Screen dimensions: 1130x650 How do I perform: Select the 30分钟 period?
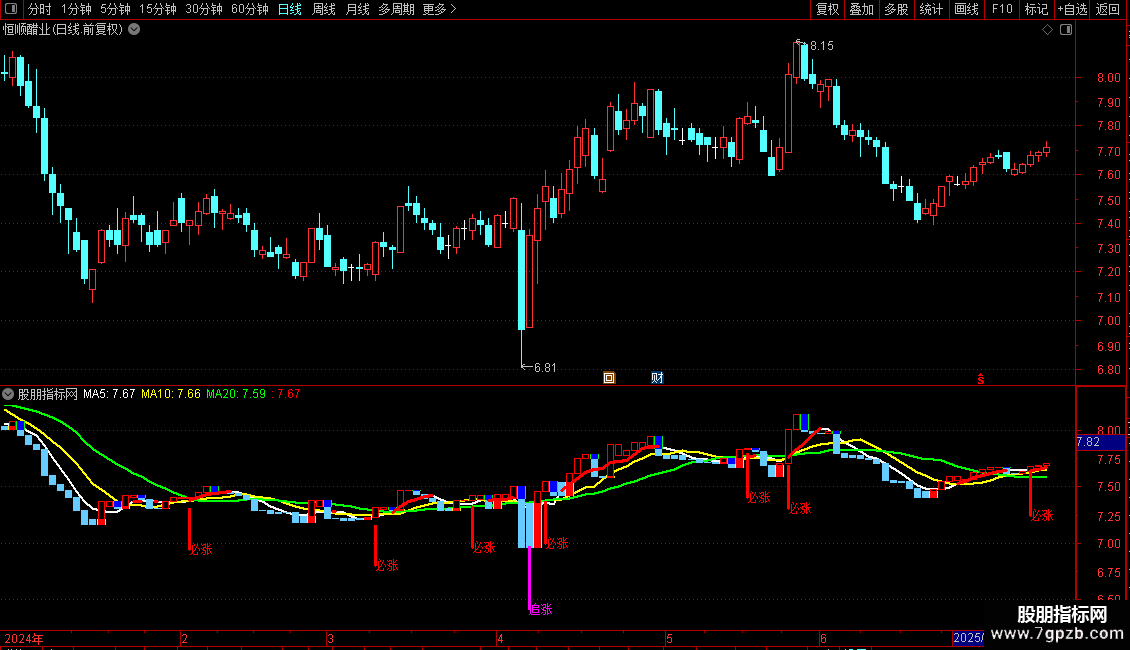[x=203, y=9]
